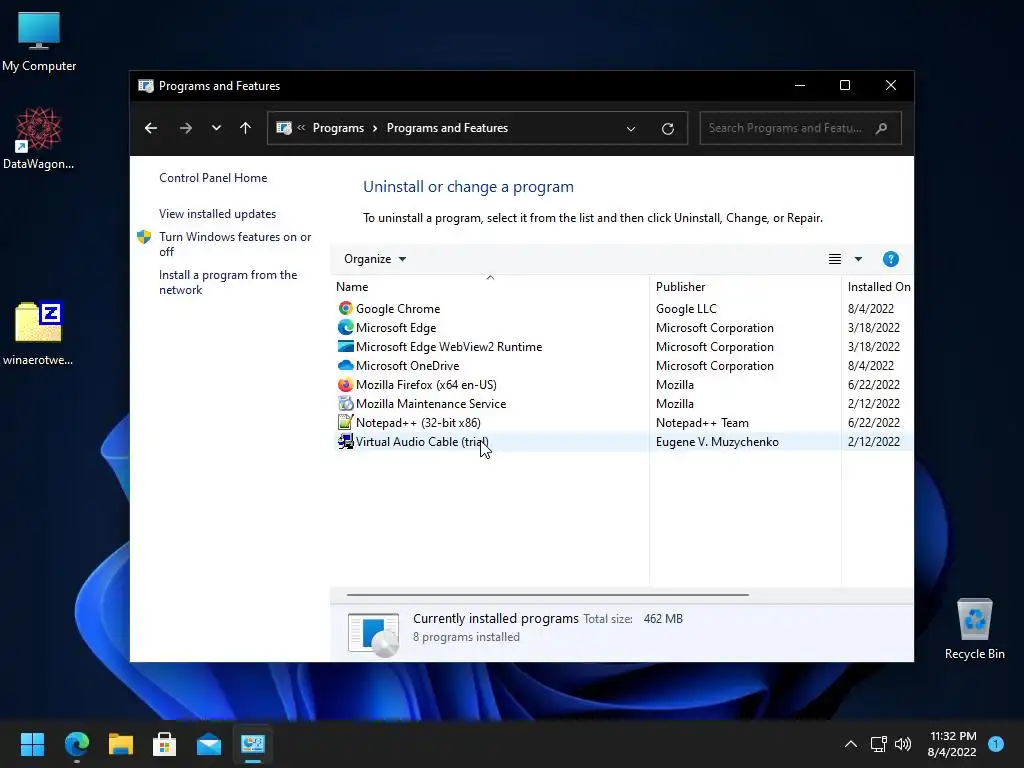Go back with the back arrow
Screen dimensions: 1024x768
151,128
